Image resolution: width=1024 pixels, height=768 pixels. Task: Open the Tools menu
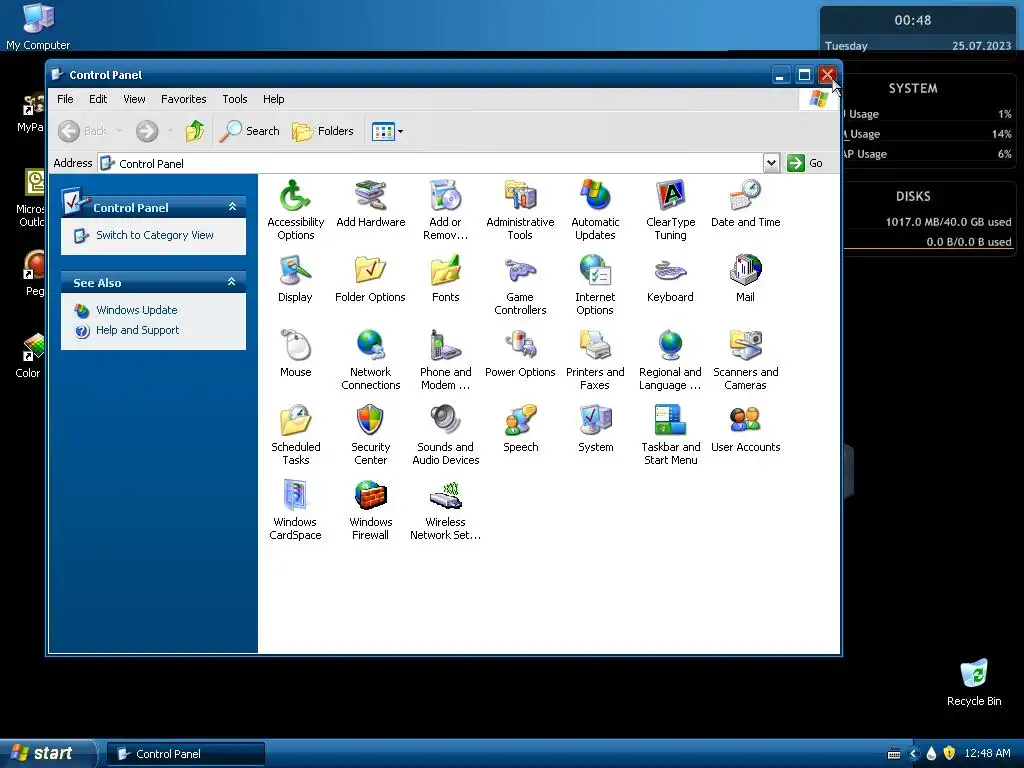pos(234,99)
